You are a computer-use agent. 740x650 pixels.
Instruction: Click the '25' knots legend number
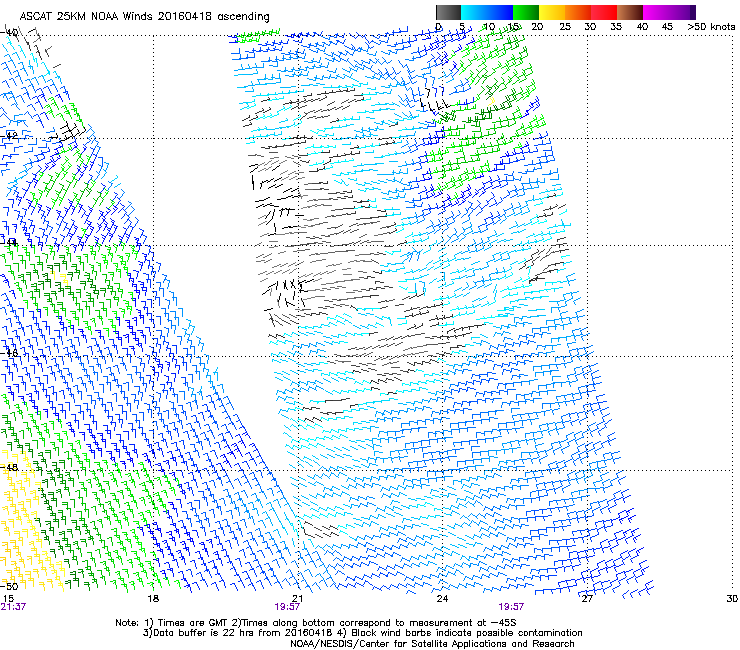pos(565,27)
